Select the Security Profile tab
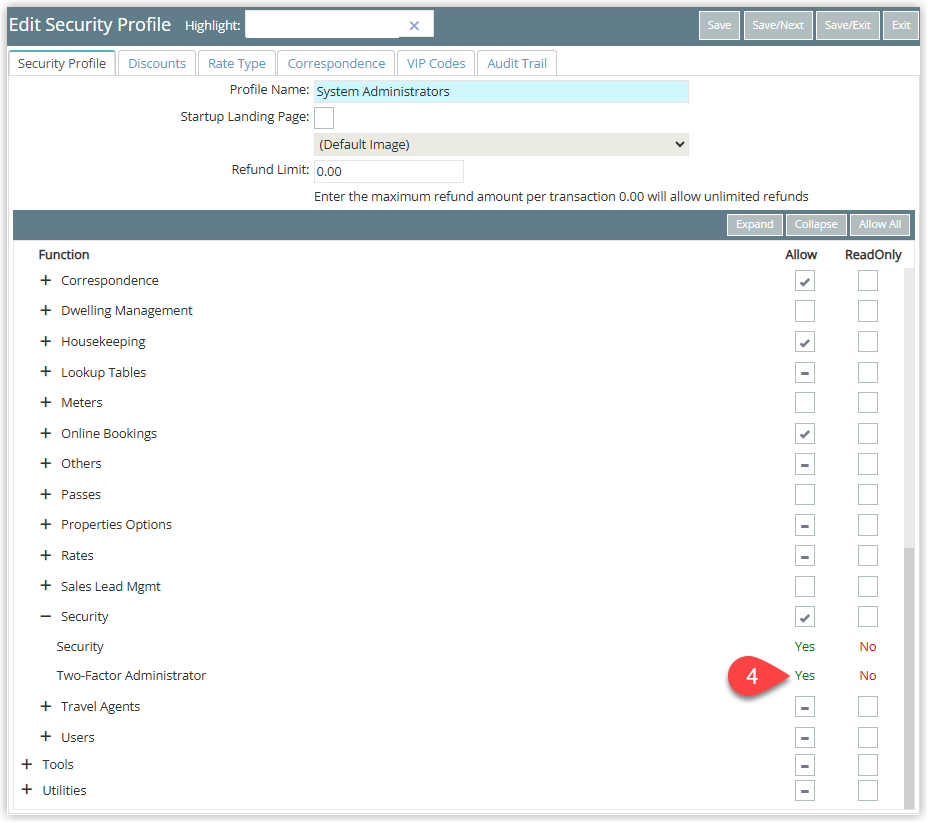The width and height of the screenshot is (928, 823). coord(62,63)
